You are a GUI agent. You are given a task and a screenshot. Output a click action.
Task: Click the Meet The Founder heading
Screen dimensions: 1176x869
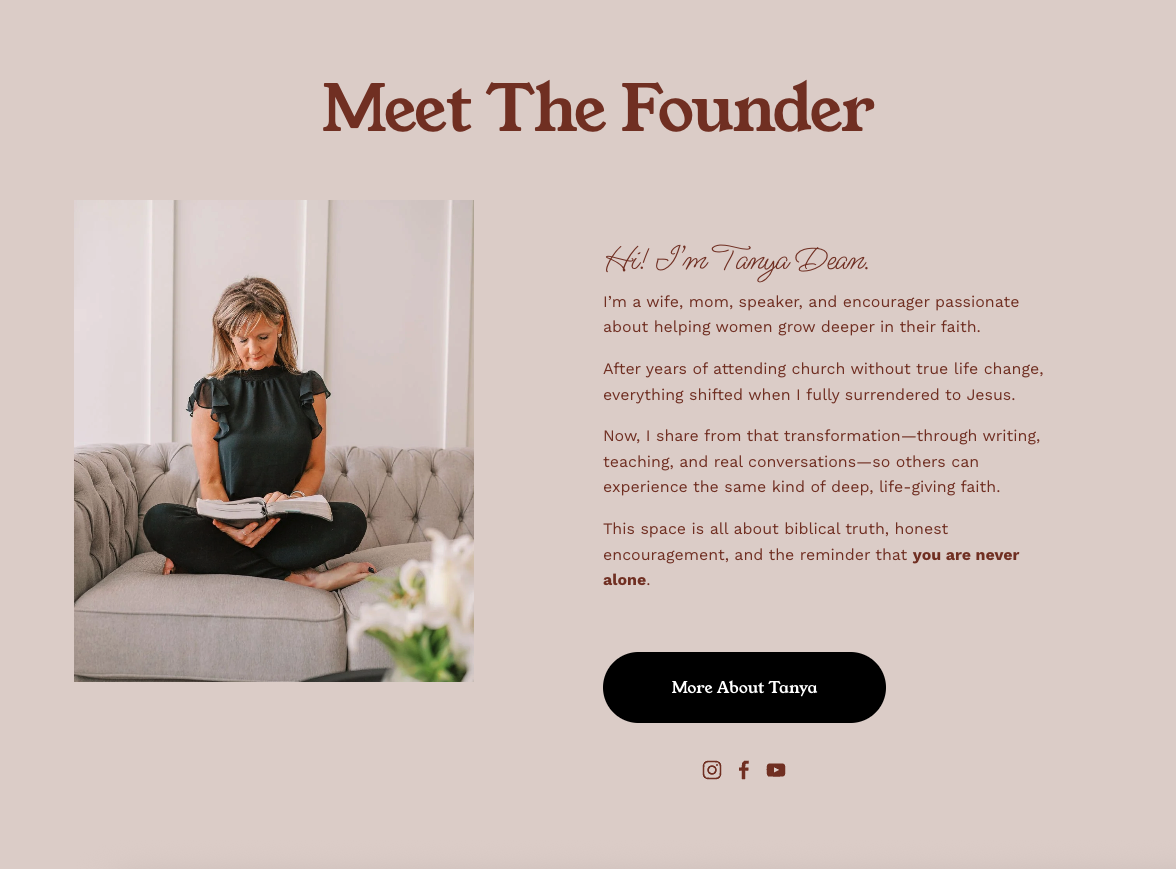(598, 108)
